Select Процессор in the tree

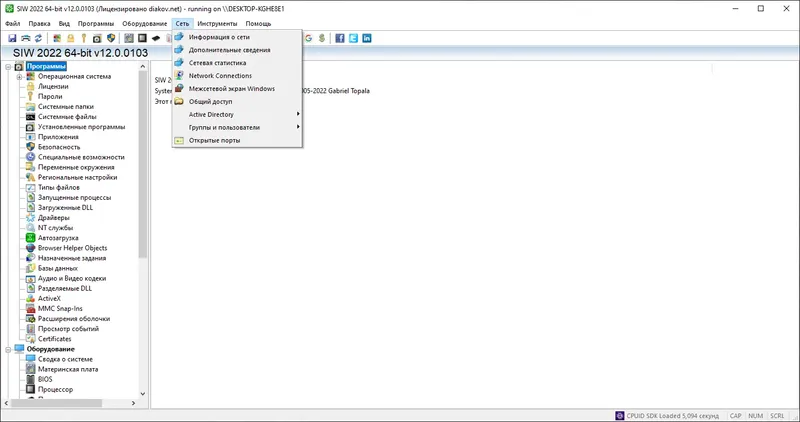[55, 389]
